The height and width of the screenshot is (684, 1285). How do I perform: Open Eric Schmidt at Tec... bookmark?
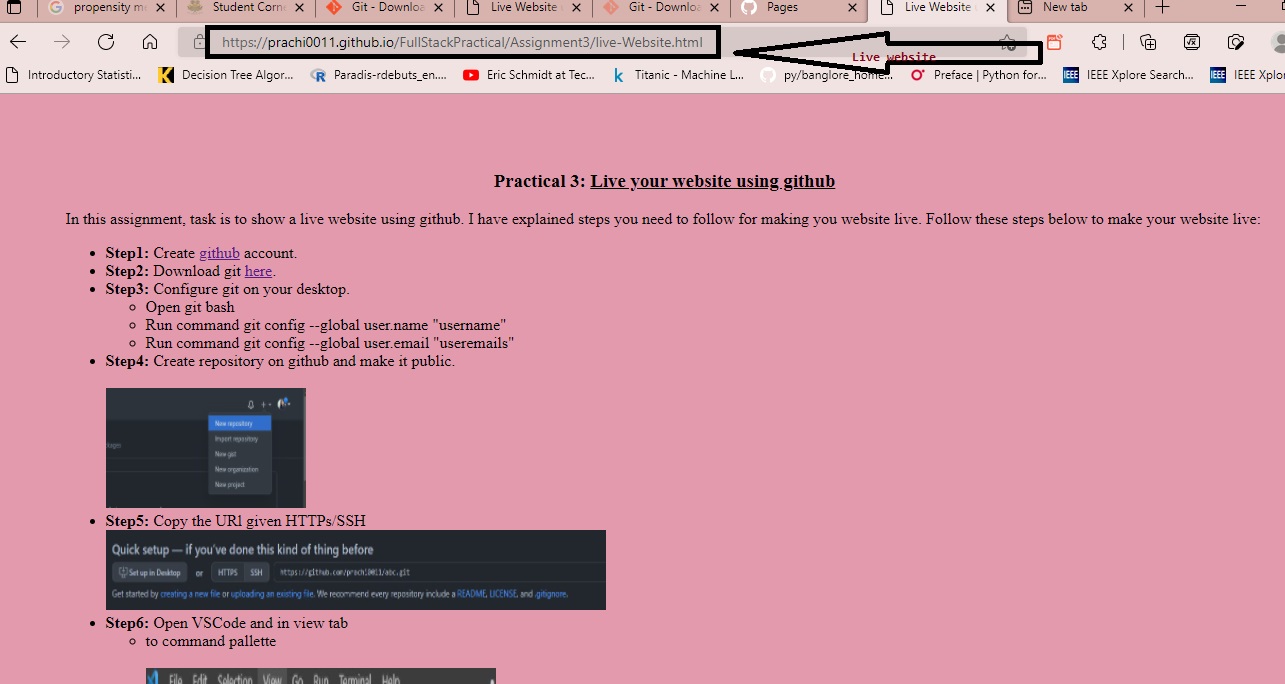click(x=529, y=75)
